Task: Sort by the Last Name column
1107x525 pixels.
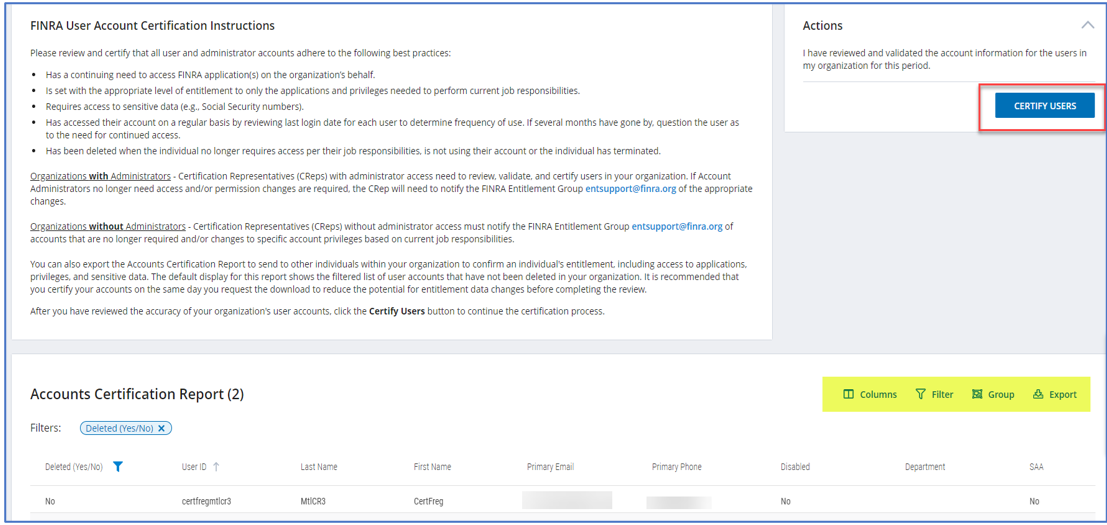Action: pyautogui.click(x=318, y=467)
